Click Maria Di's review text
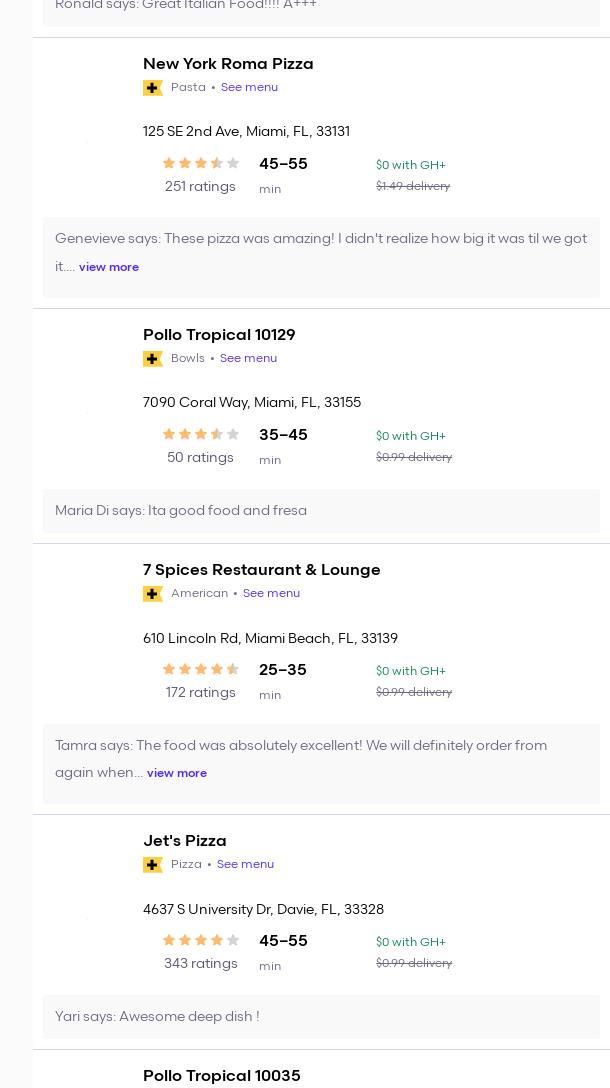Viewport: 610px width, 1088px height. (181, 511)
